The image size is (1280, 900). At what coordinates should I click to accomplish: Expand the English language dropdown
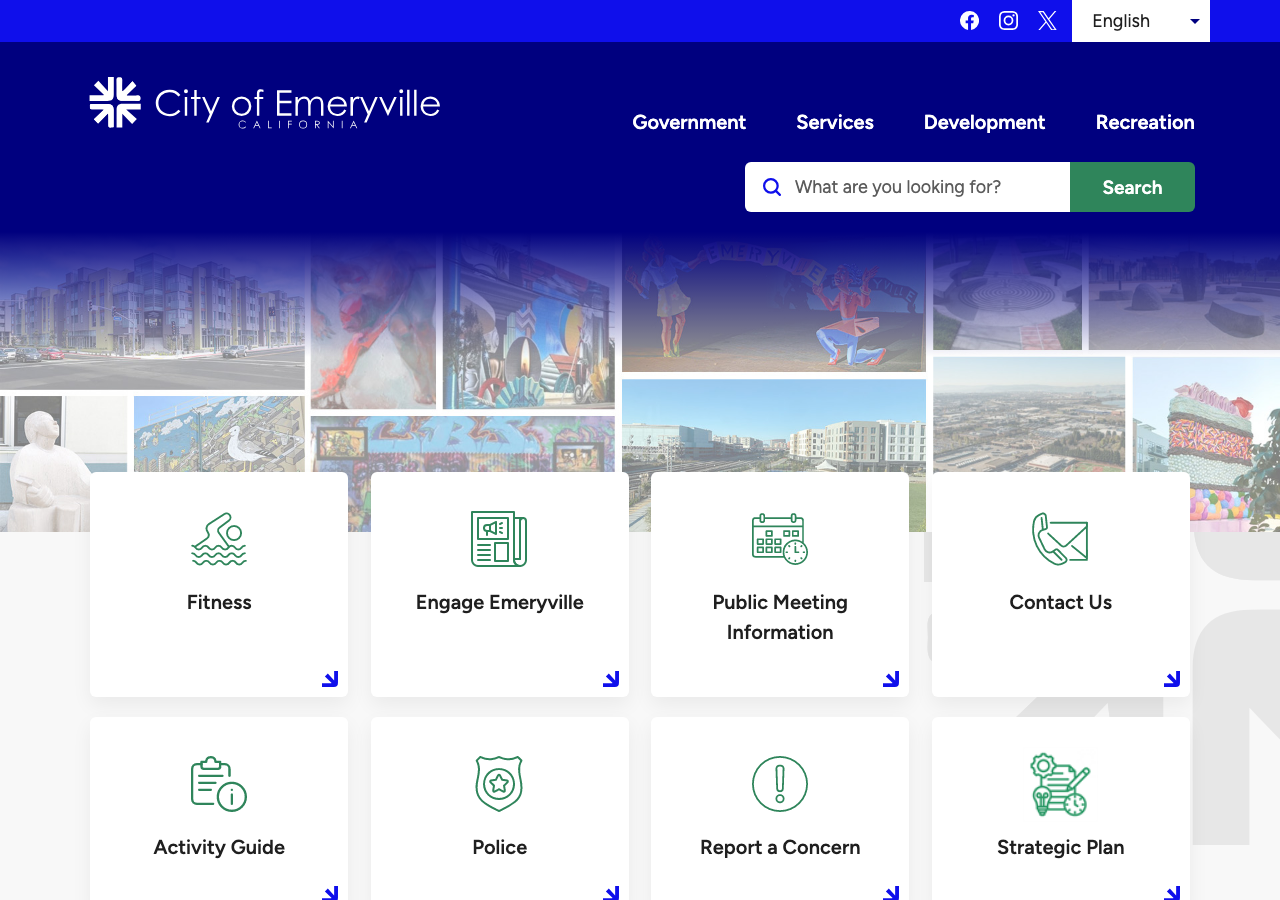pos(1141,21)
